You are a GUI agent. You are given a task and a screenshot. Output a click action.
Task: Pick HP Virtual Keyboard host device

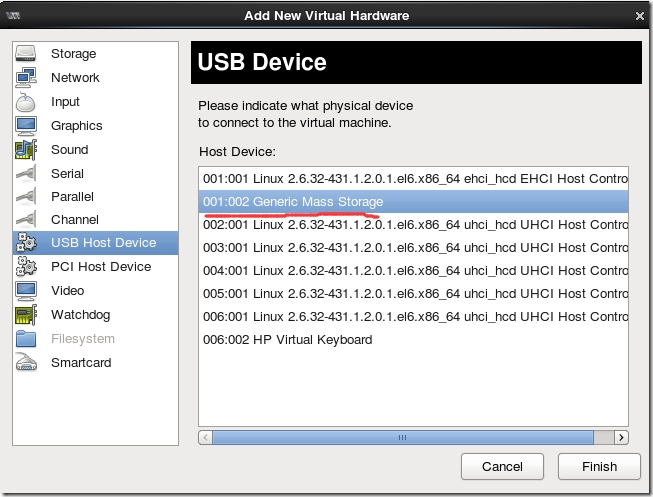(287, 340)
